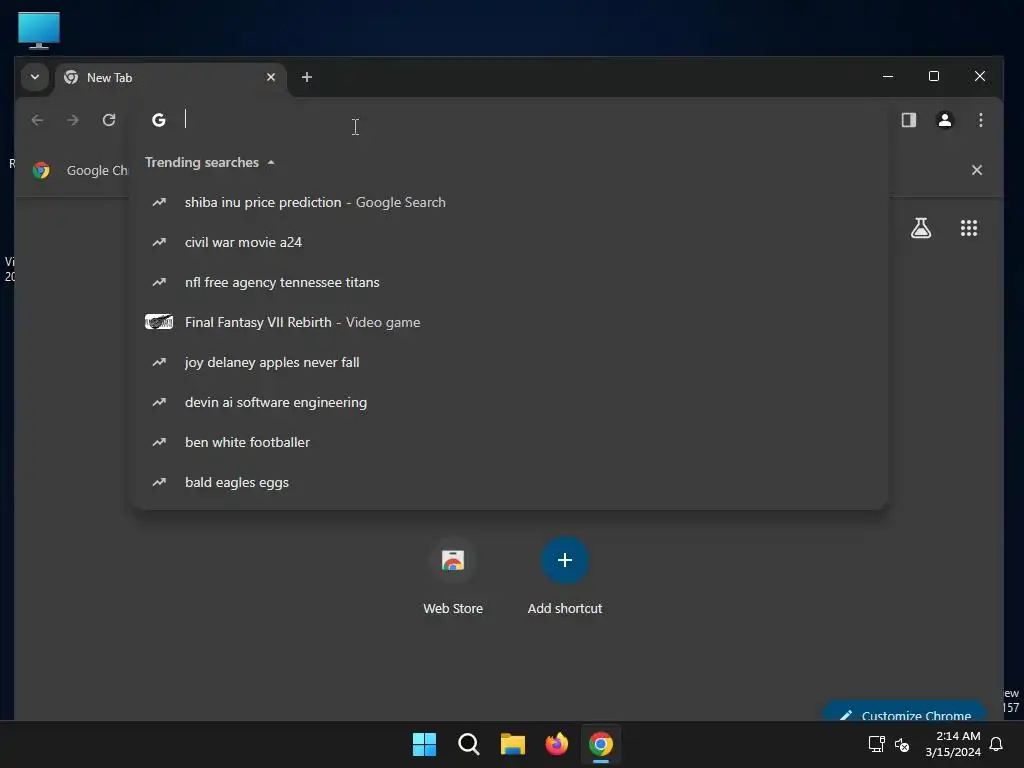Click the desktop computer icon

[x=39, y=30]
